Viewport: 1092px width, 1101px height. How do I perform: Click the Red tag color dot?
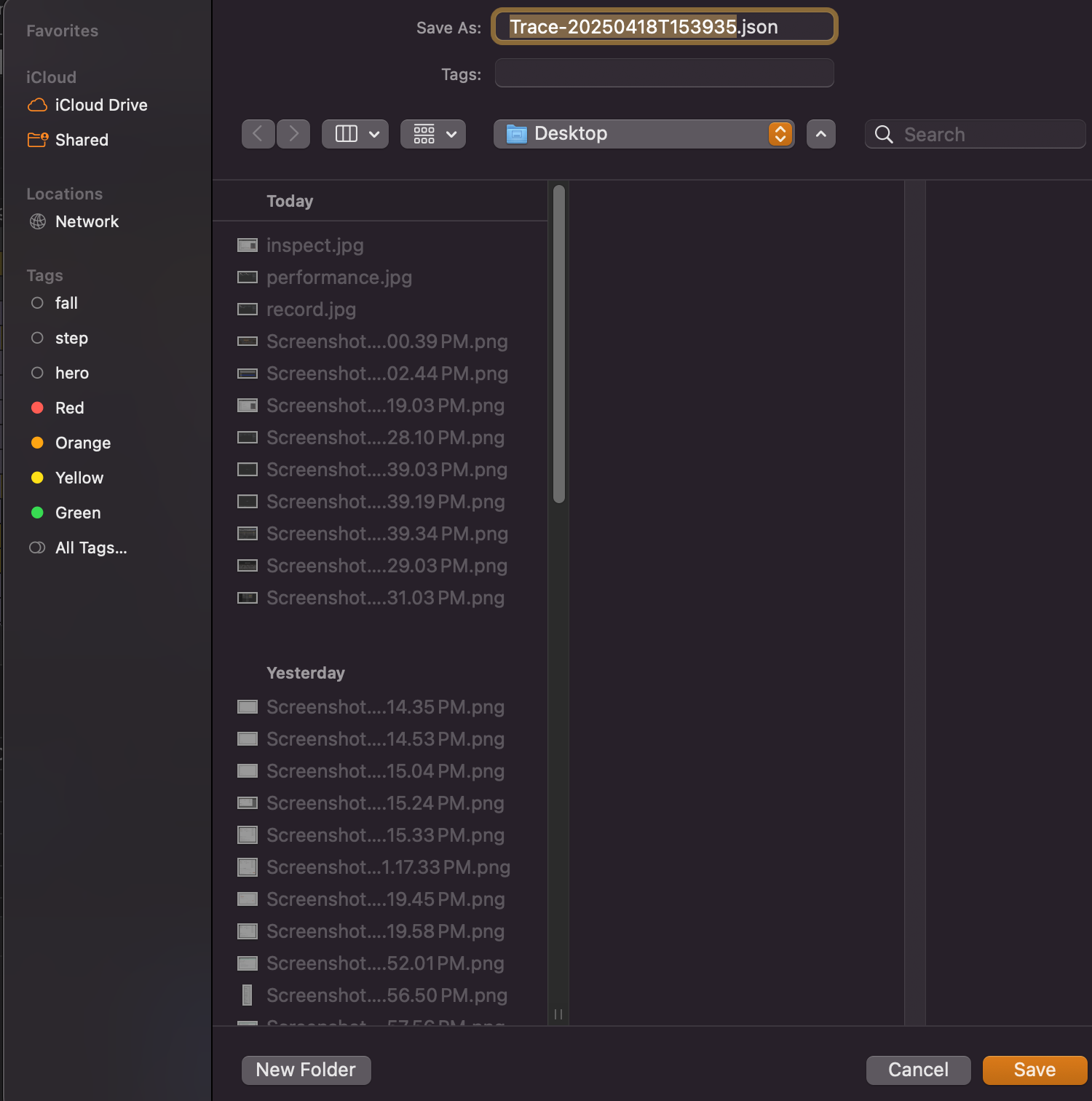coord(37,408)
